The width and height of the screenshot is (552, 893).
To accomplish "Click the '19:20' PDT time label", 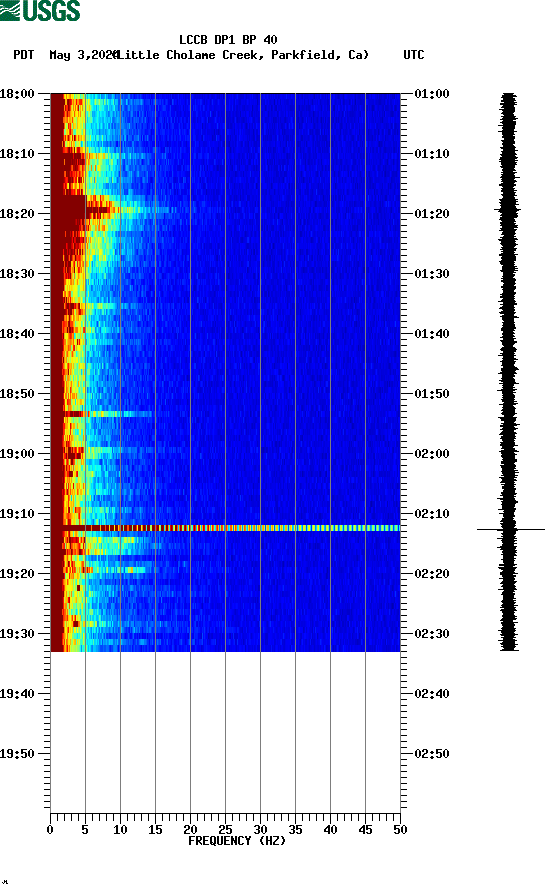I will pos(18,574).
